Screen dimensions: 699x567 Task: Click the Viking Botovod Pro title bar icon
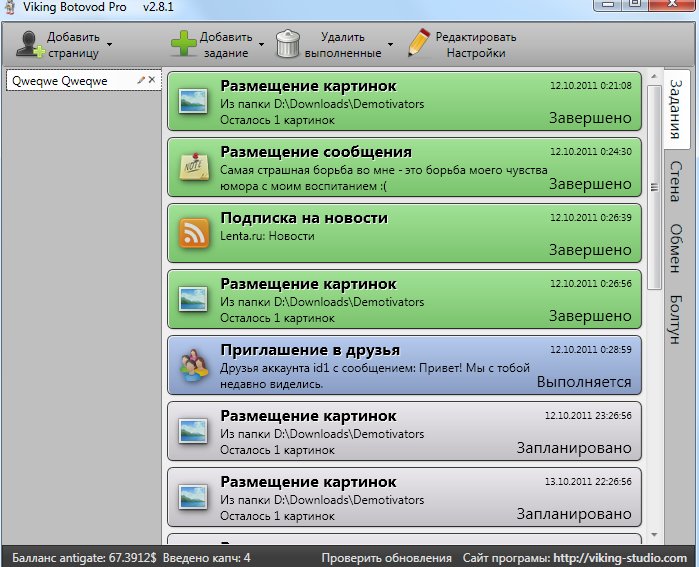[9, 7]
